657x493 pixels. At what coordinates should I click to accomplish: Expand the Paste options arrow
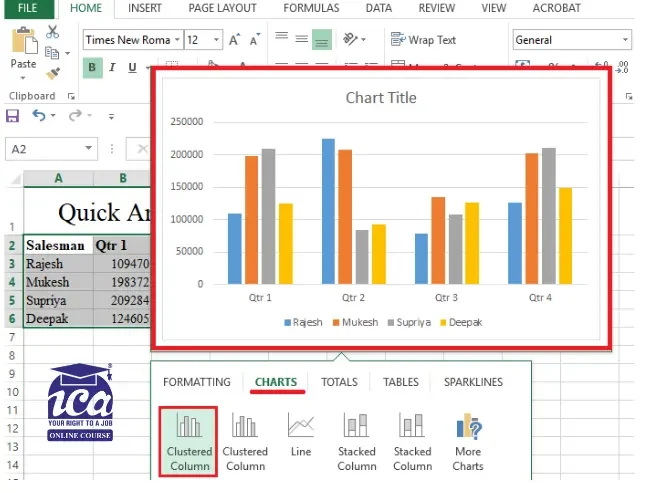(23, 78)
